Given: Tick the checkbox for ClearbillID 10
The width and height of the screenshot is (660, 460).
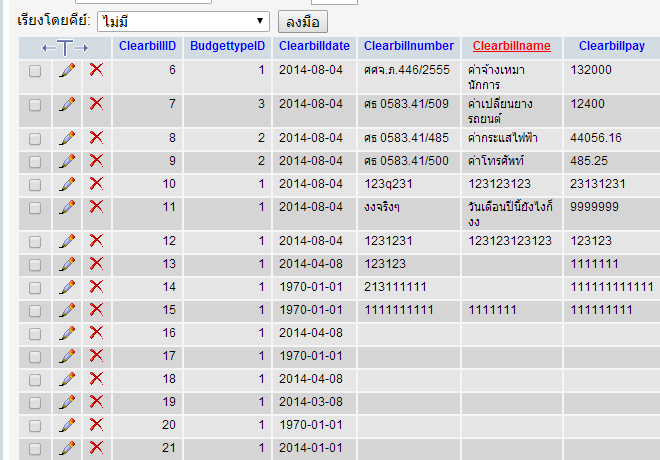Looking at the screenshot, I should [x=35, y=185].
